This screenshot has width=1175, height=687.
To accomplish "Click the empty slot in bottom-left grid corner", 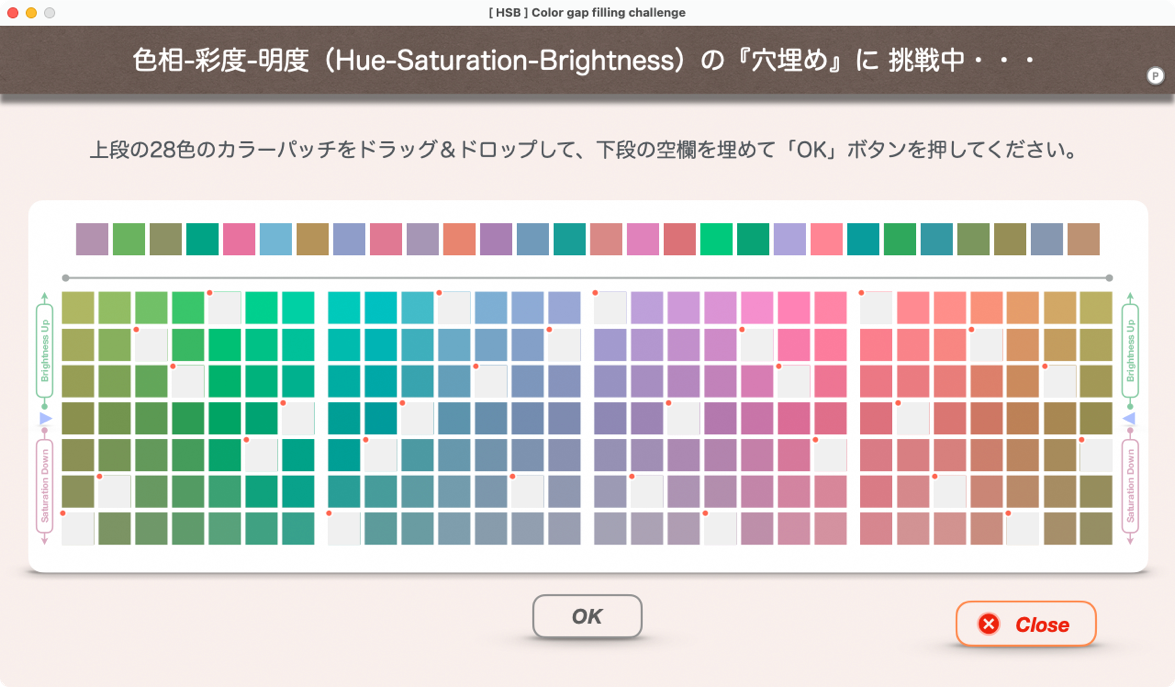I will pyautogui.click(x=78, y=528).
